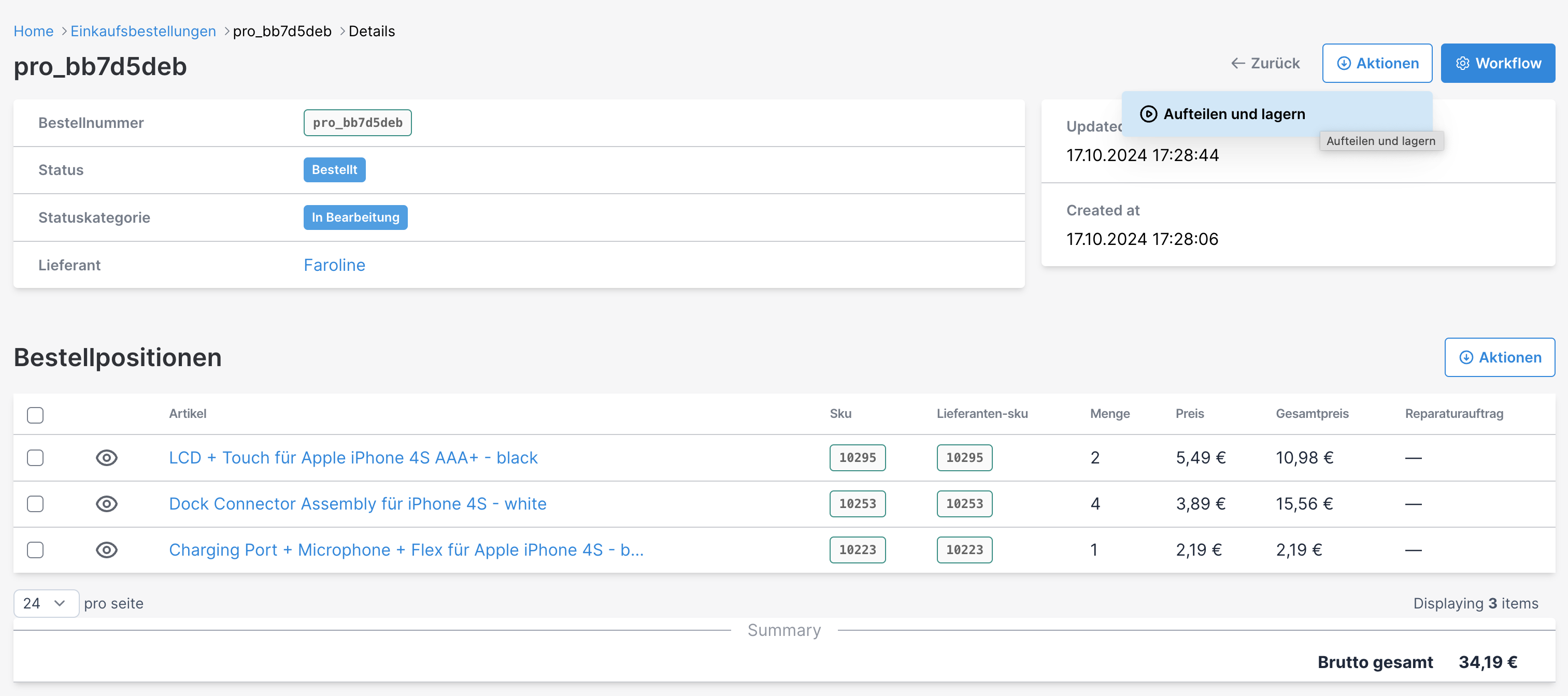Screen dimensions: 1568x696
Task: Click the Workflow gear button
Action: (1498, 63)
